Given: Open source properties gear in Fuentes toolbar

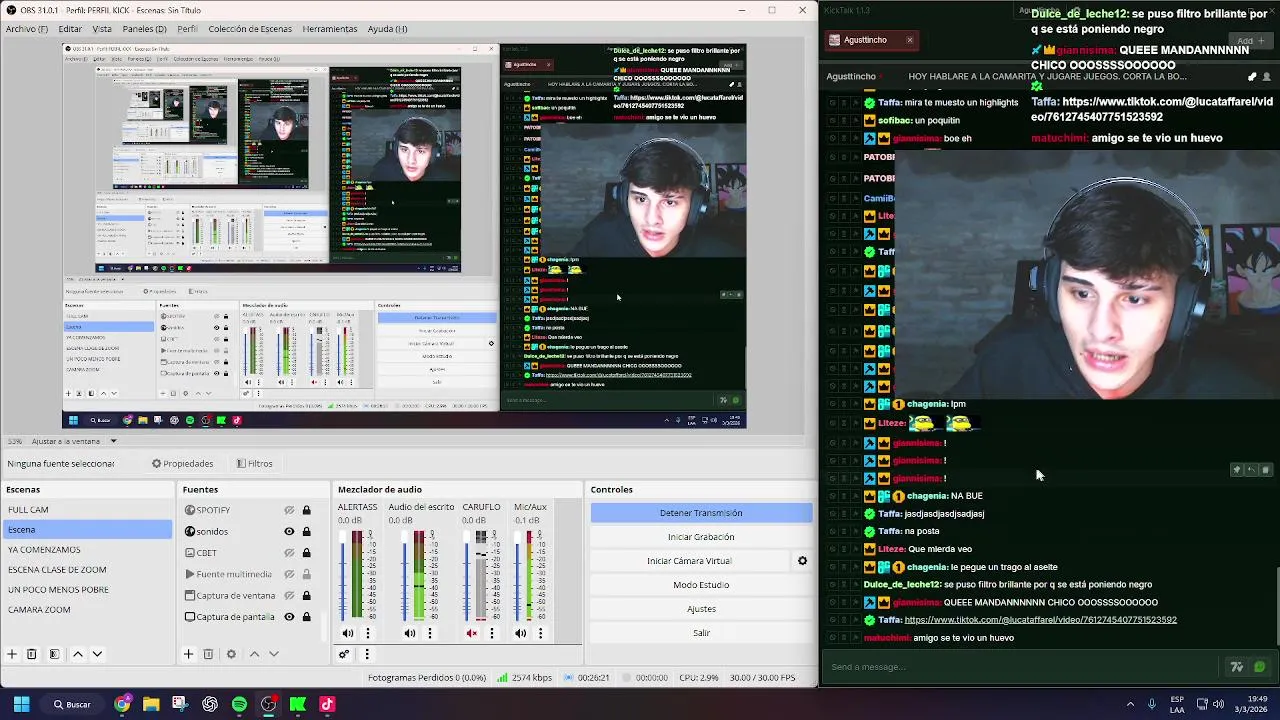Looking at the screenshot, I should (231, 654).
